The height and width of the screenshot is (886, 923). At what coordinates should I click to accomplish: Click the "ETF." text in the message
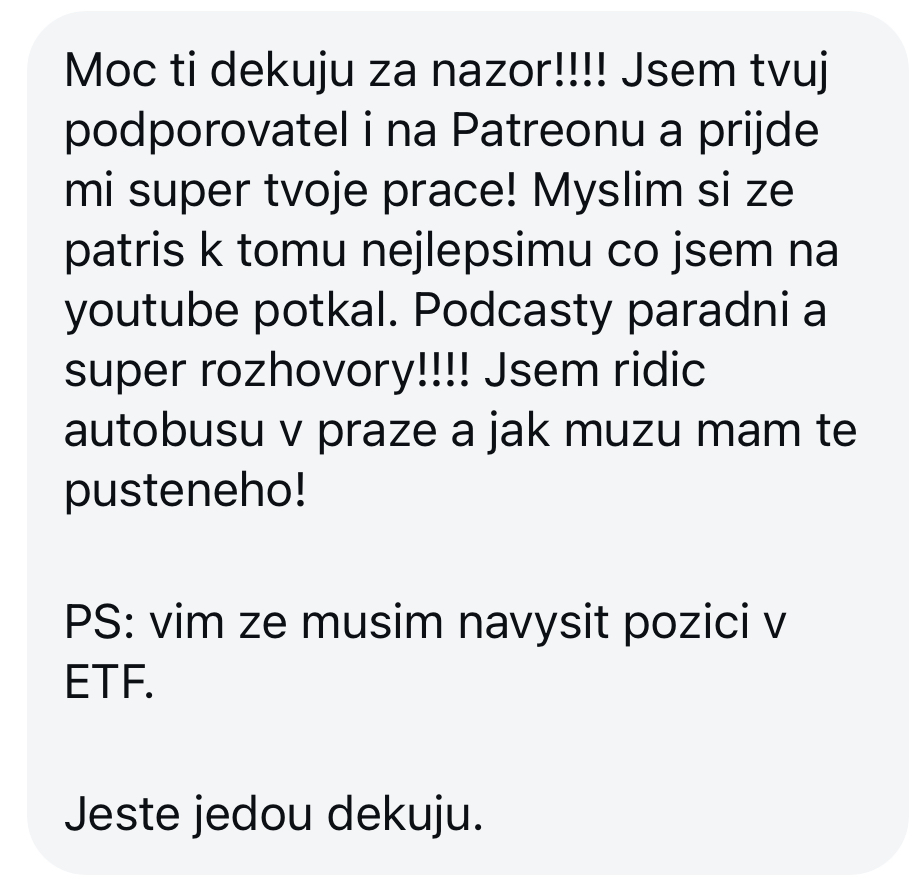[x=109, y=683]
